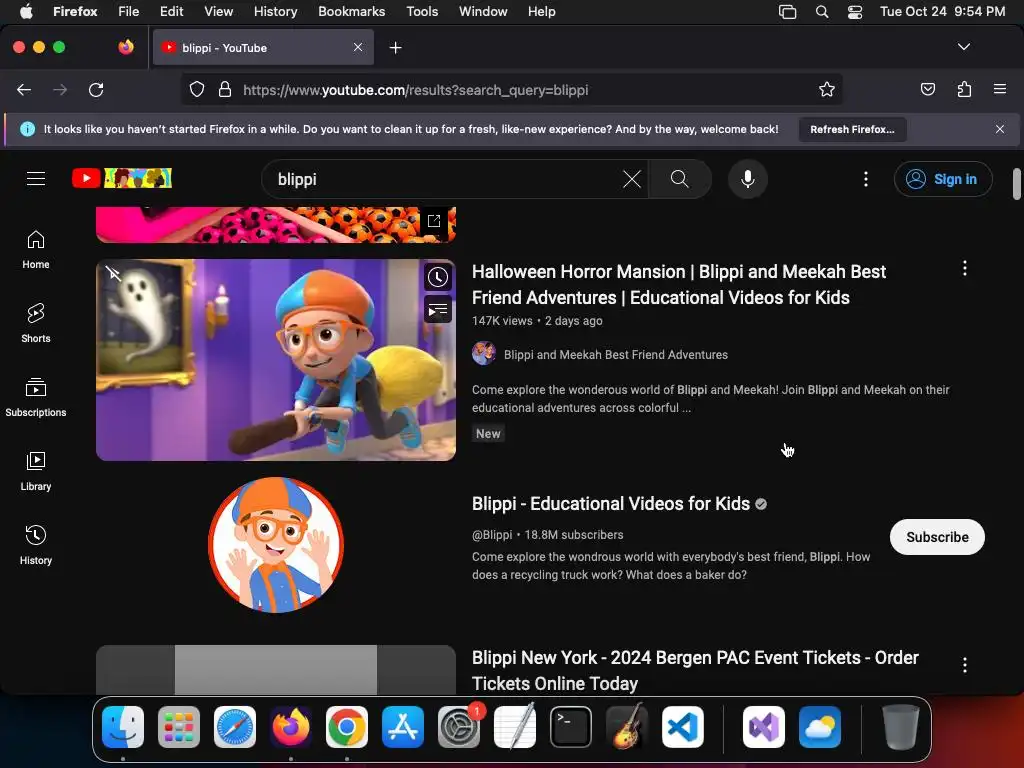This screenshot has height=768, width=1024.
Task: Add Halloween Horror Mansion video to queue
Action: pyautogui.click(x=438, y=309)
